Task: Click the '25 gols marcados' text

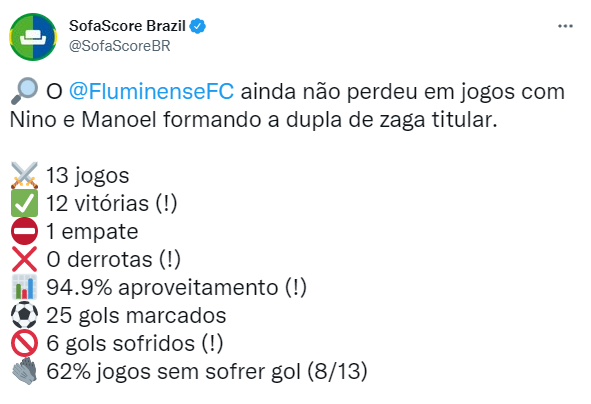Action: 136,316
